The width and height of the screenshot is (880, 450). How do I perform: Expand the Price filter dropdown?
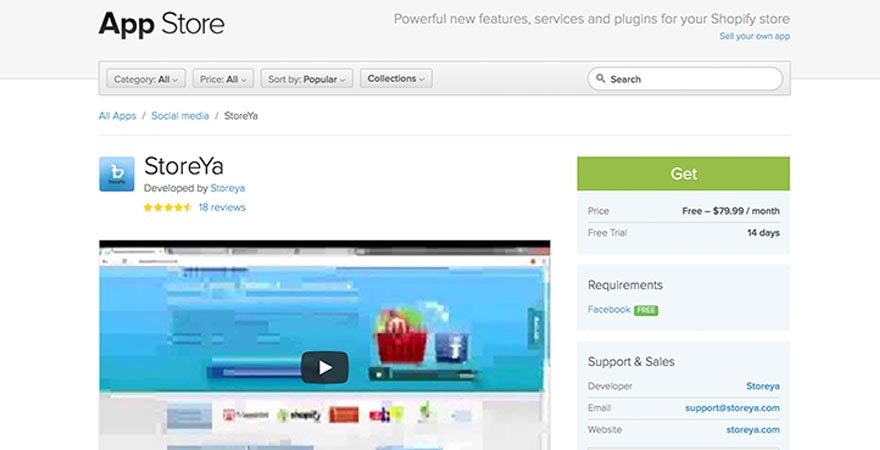(x=222, y=79)
